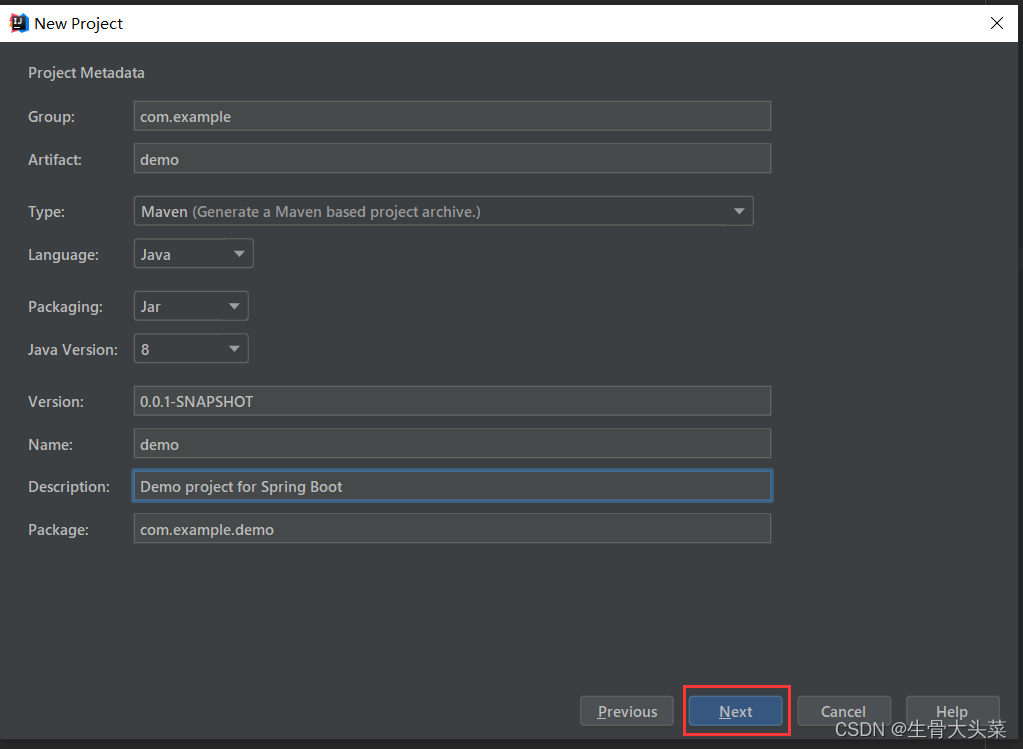The image size is (1023, 749).
Task: Cancel the new project wizard
Action: (843, 710)
